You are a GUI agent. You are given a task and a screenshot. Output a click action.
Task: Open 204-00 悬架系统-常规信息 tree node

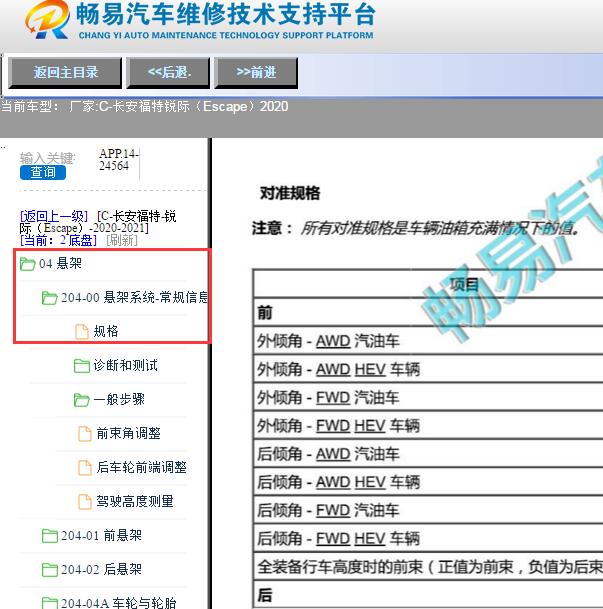coord(135,298)
